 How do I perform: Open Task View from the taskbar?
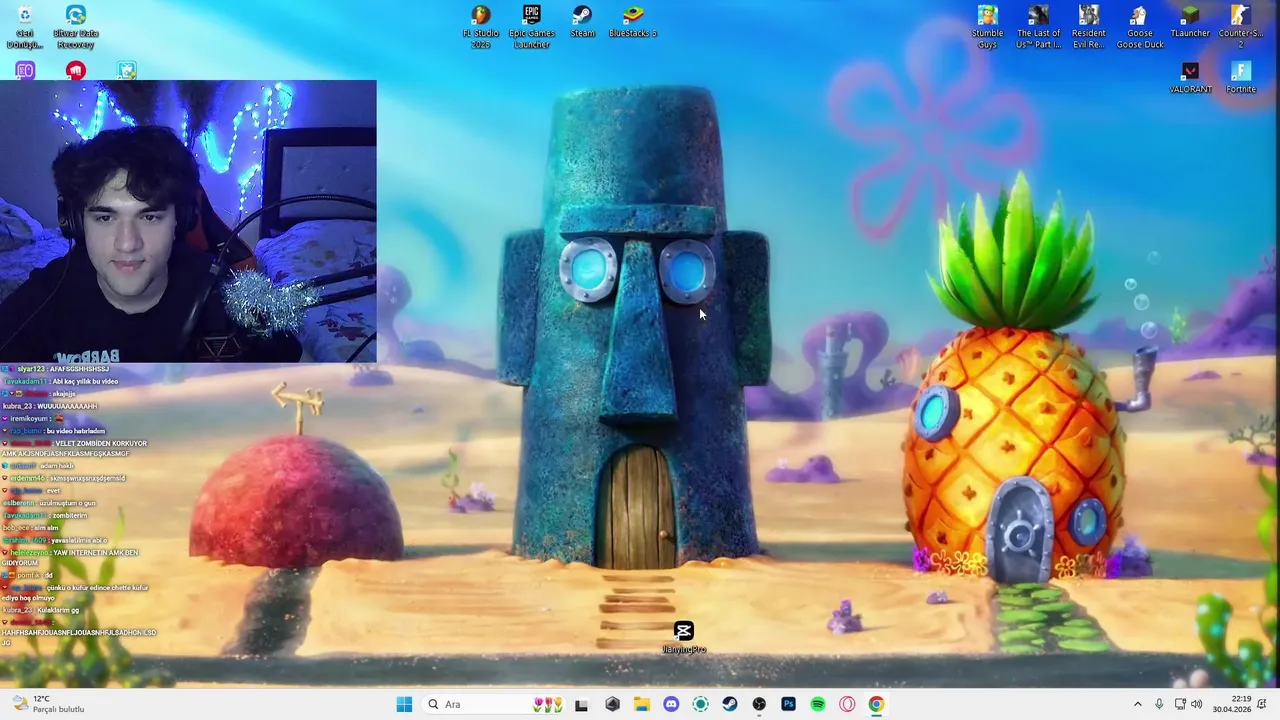coord(581,704)
